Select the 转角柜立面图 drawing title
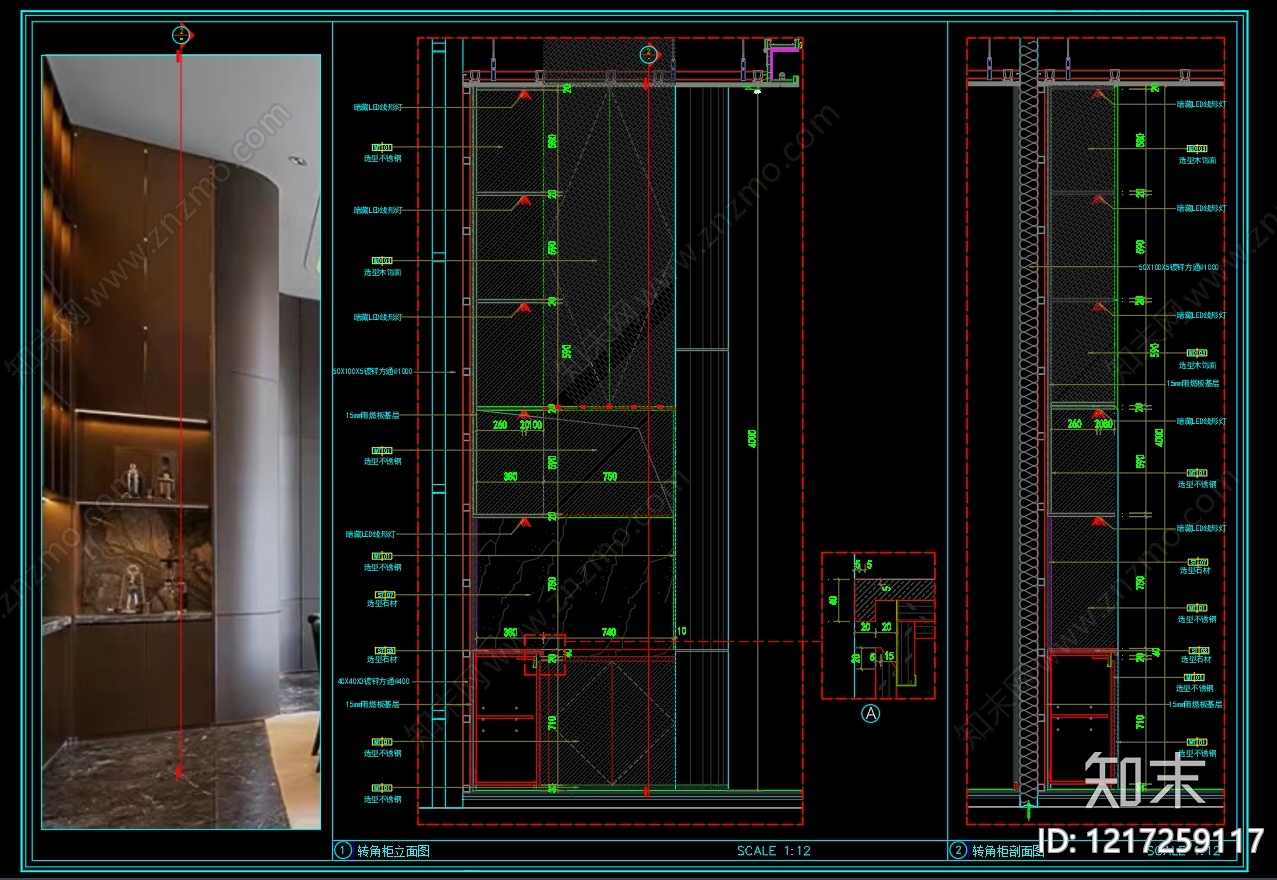 point(393,851)
